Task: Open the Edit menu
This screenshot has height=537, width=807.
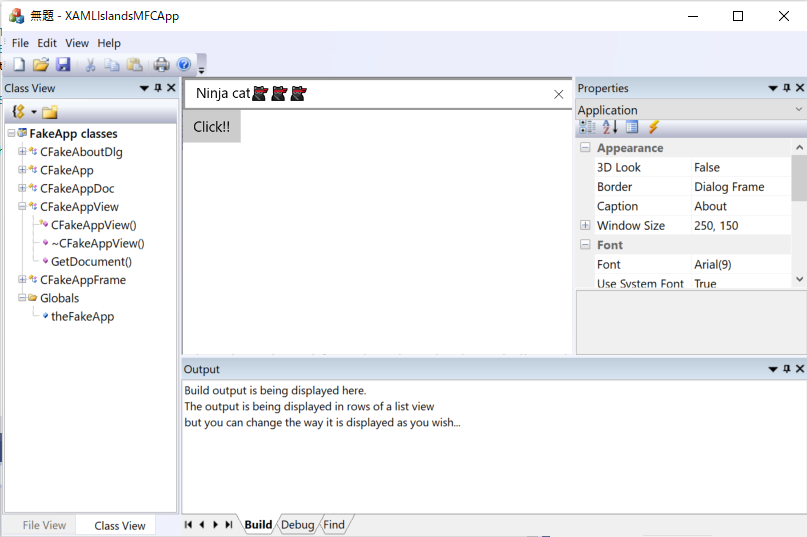Action: pyautogui.click(x=47, y=43)
